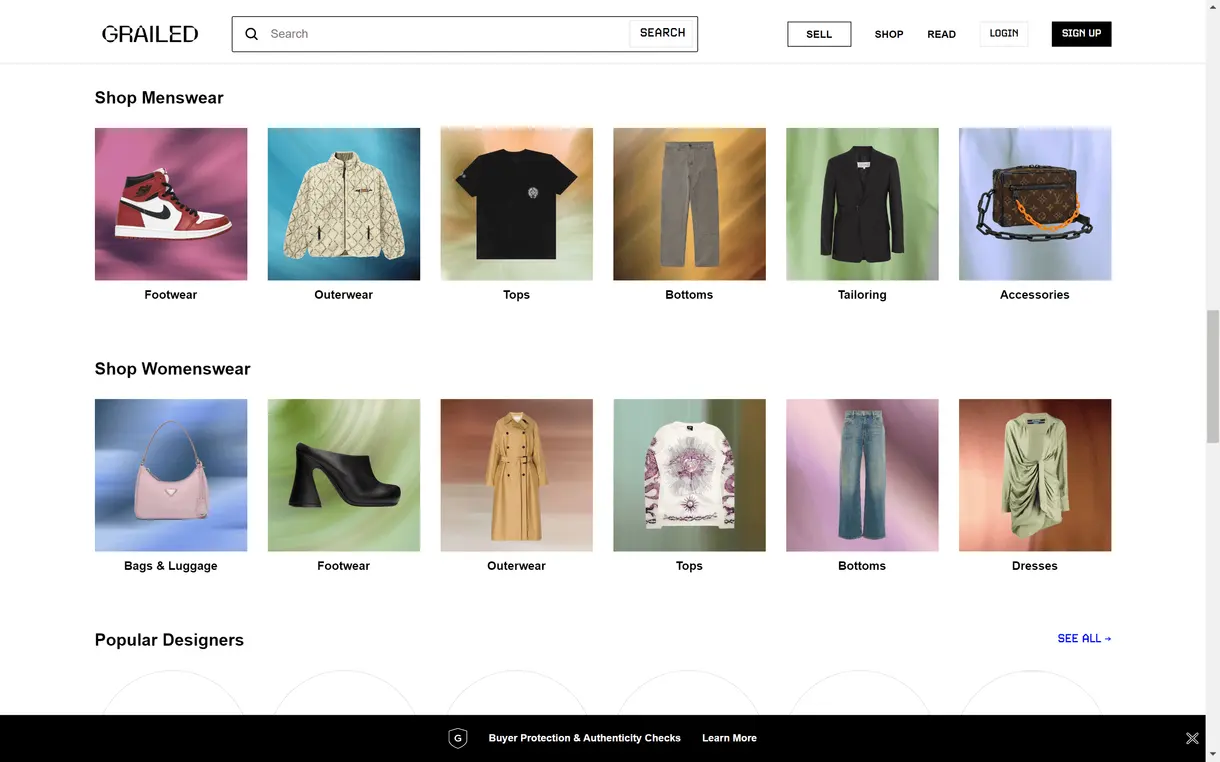Image resolution: width=1220 pixels, height=762 pixels.
Task: Click the LOGIN button
Action: [x=1004, y=33]
